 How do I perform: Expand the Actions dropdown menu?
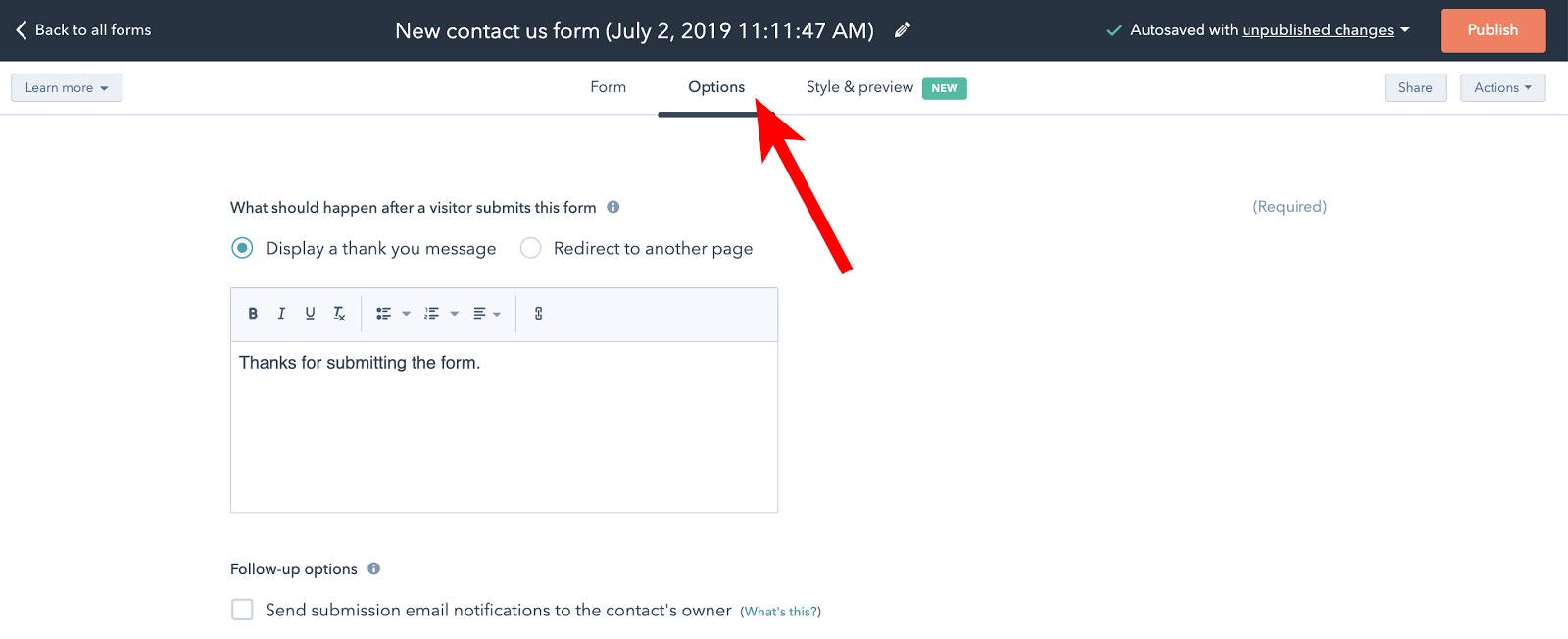click(1502, 87)
